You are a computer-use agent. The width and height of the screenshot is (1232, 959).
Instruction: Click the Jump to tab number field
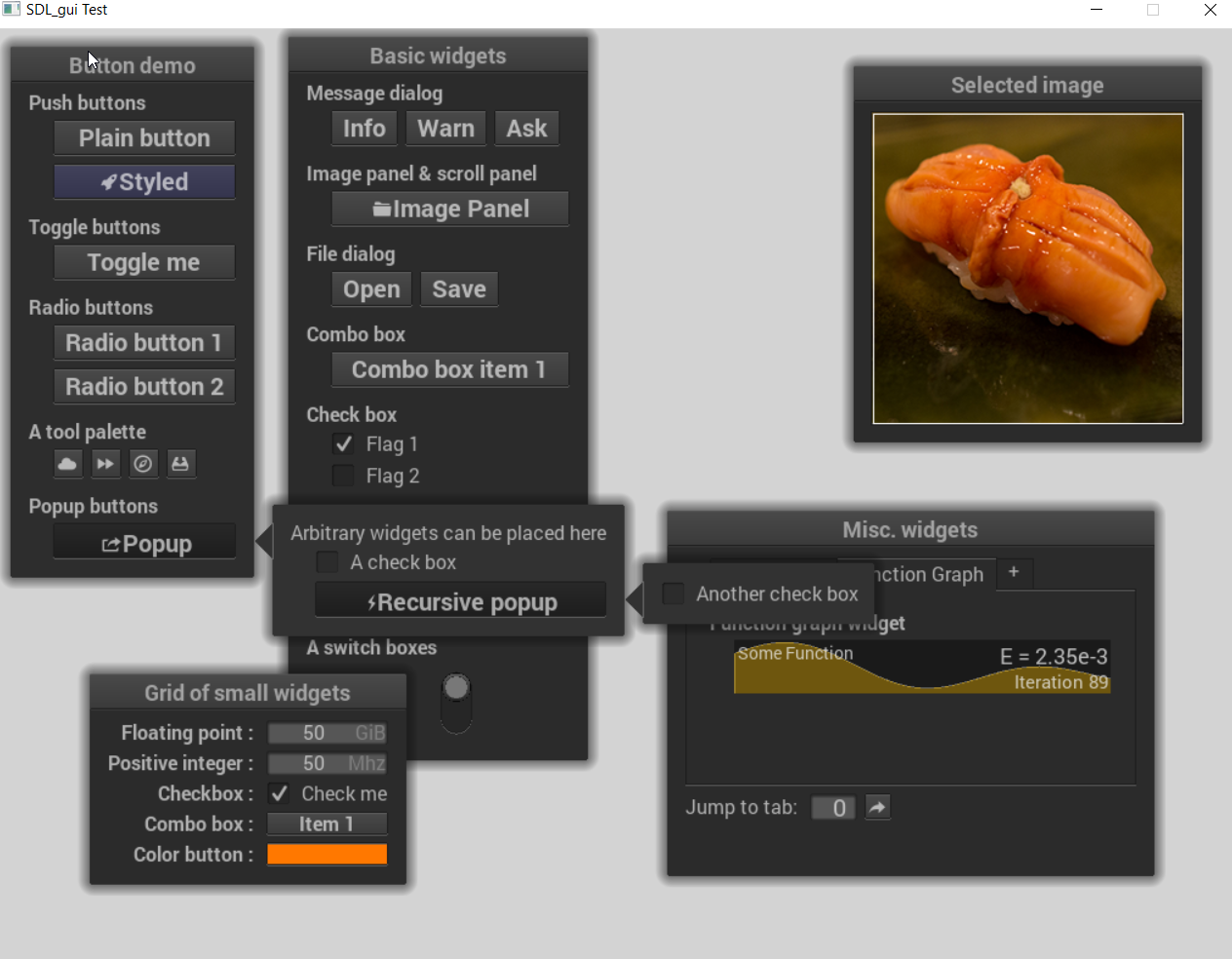833,807
